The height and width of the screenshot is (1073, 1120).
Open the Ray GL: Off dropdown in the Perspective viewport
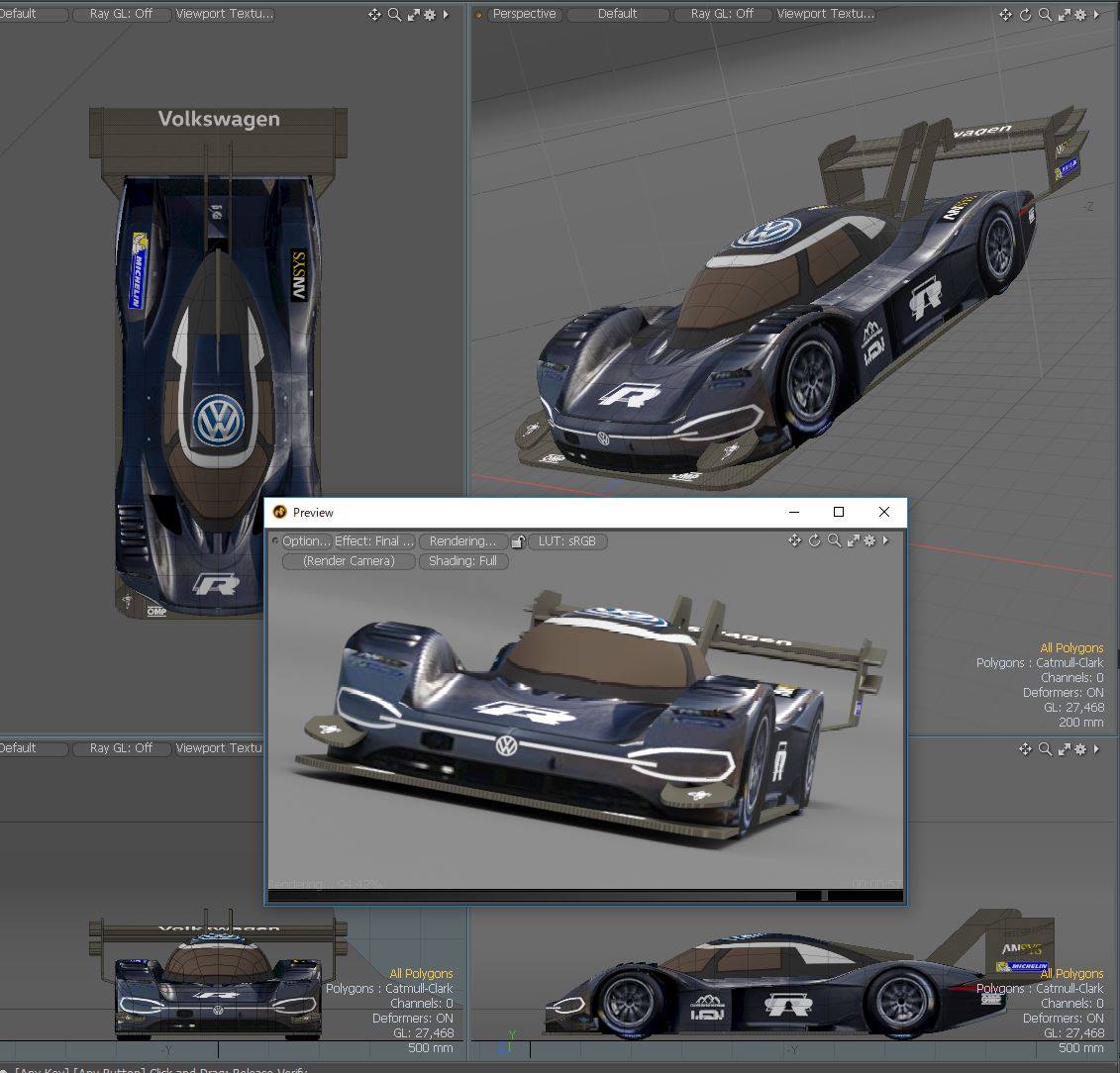pos(722,14)
